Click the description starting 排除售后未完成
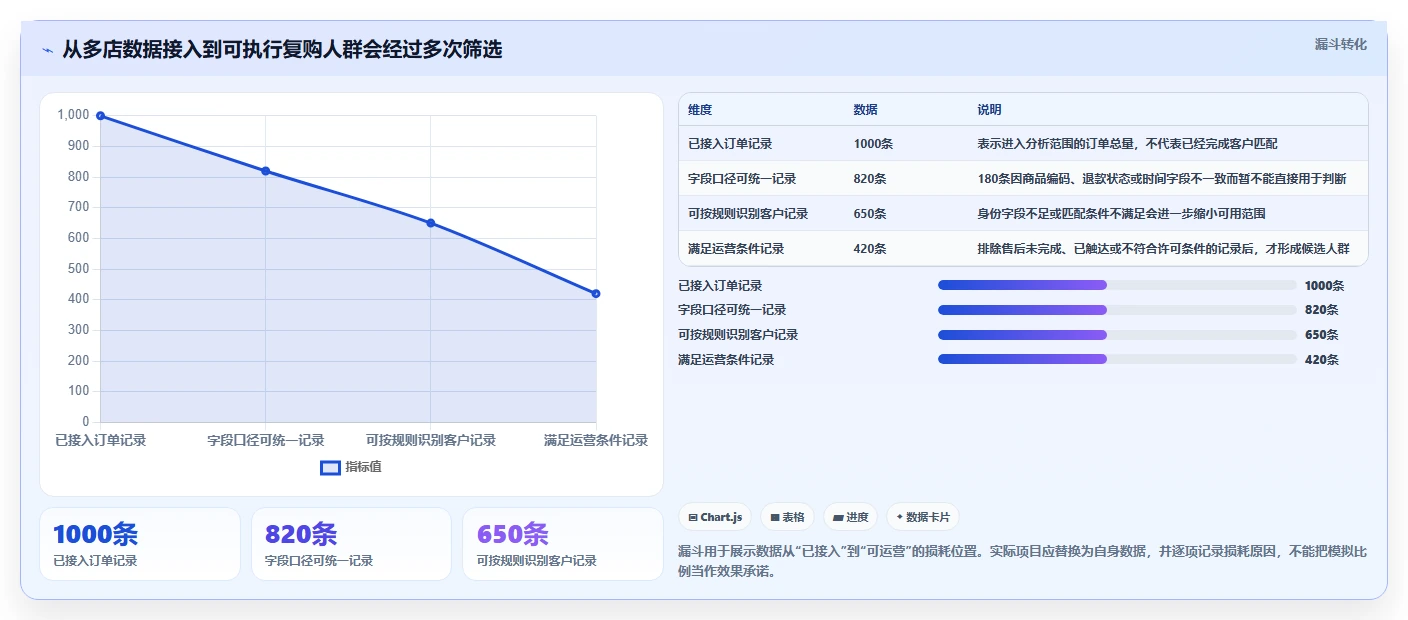 [1163, 249]
